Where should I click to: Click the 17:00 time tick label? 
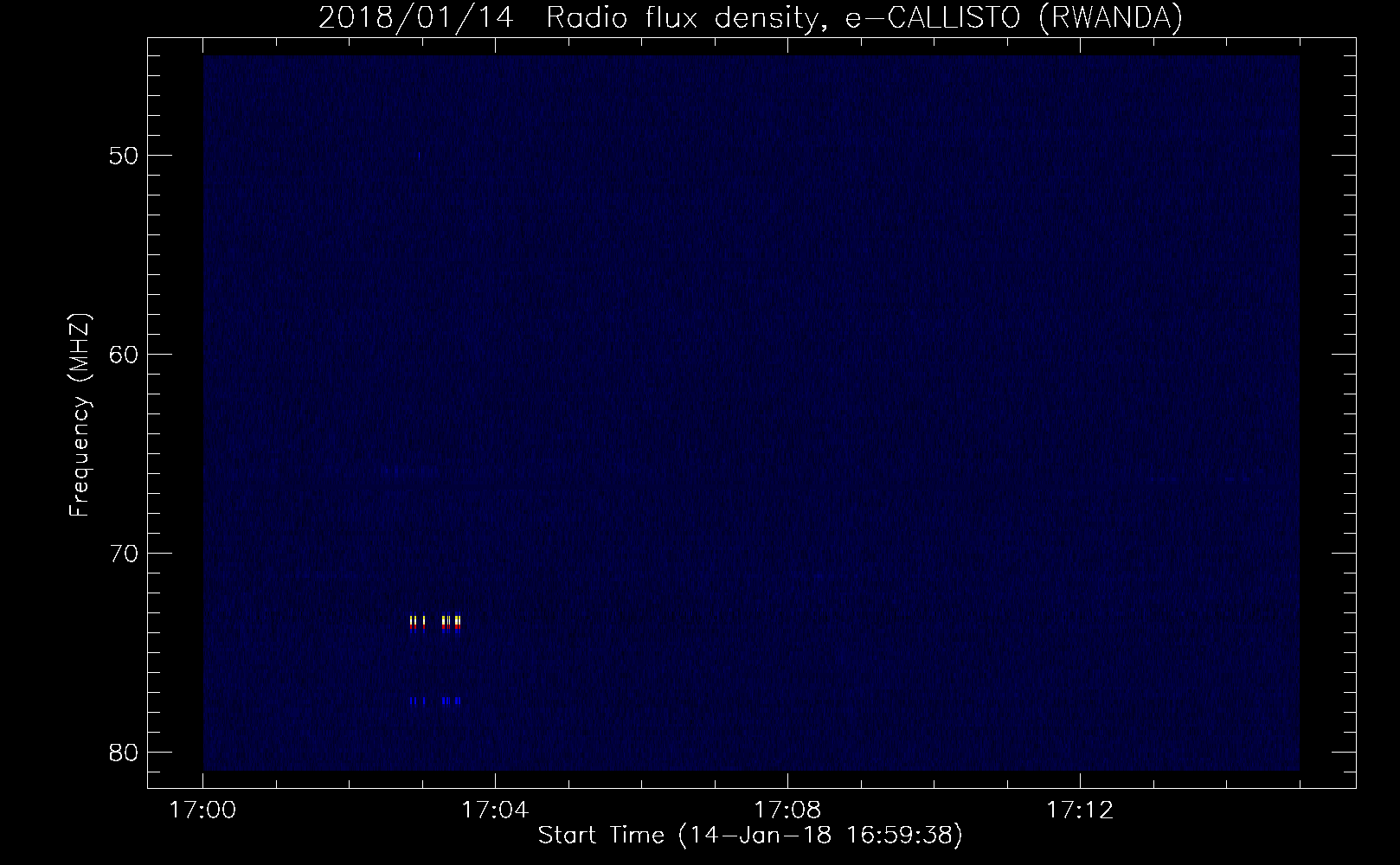202,811
